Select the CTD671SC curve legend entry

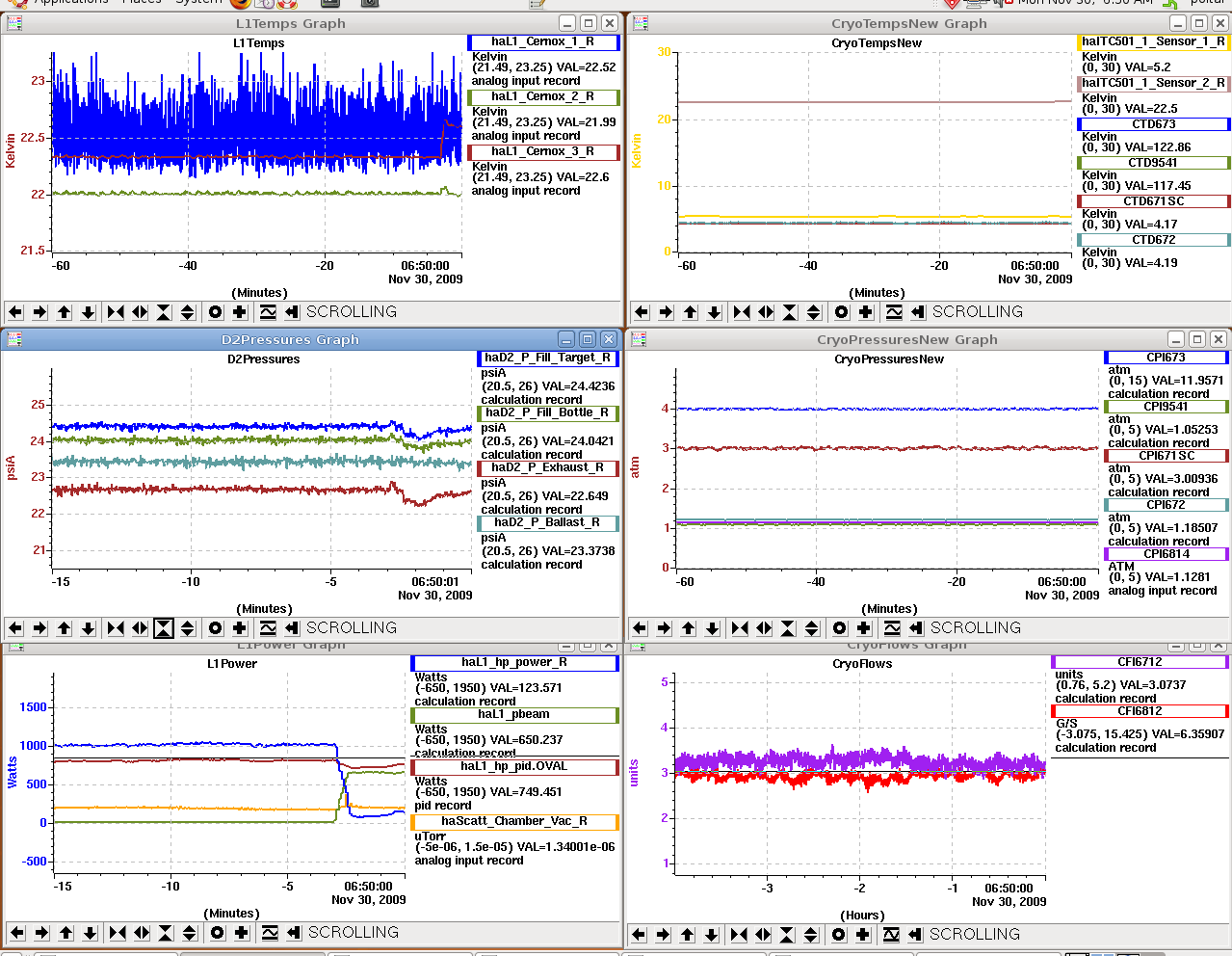point(1153,201)
